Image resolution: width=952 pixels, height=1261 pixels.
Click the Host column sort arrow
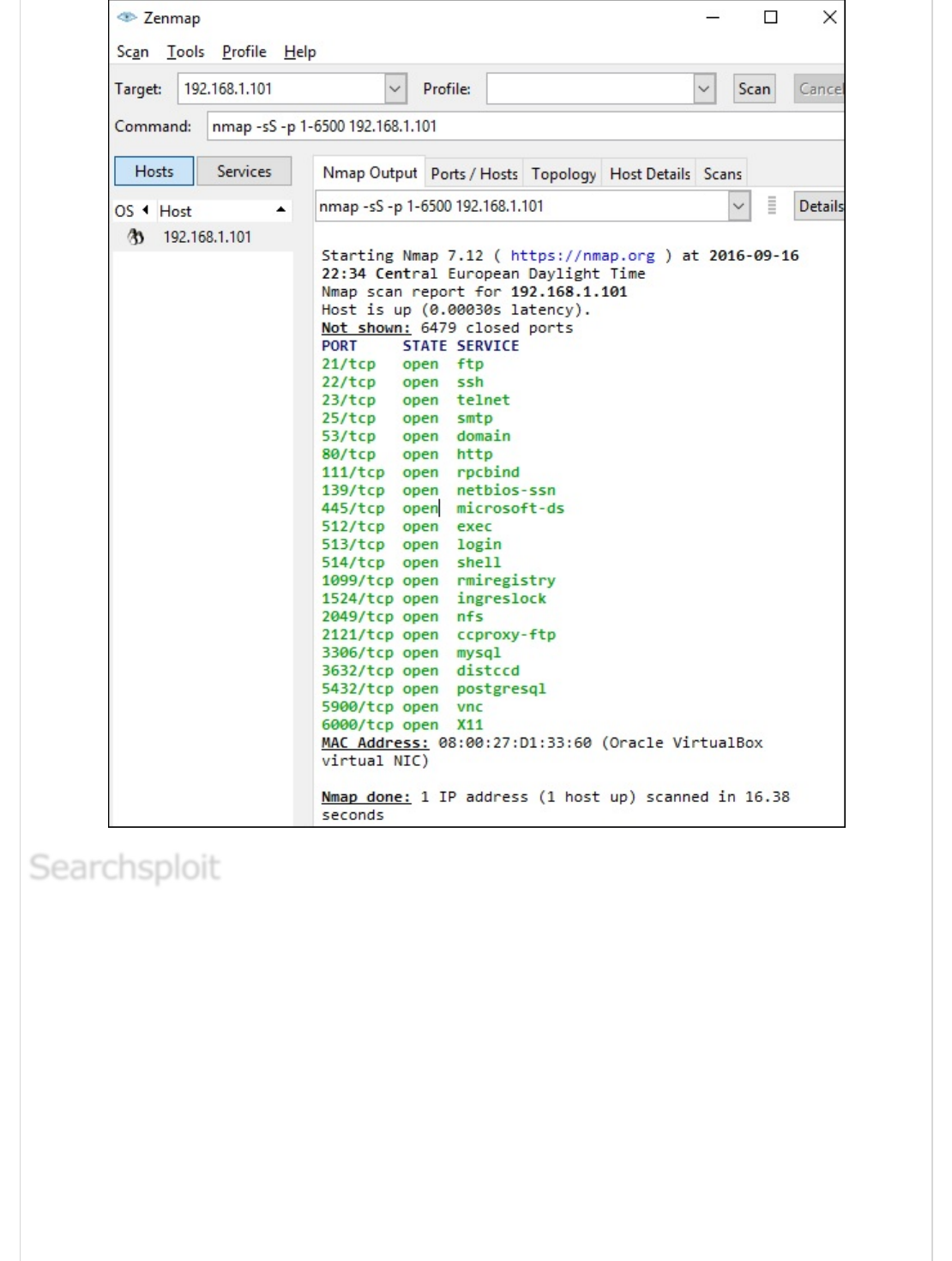[x=280, y=210]
